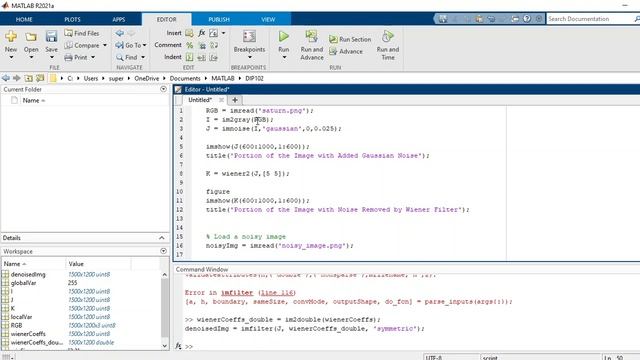Click the decrease indent icon

[214, 58]
